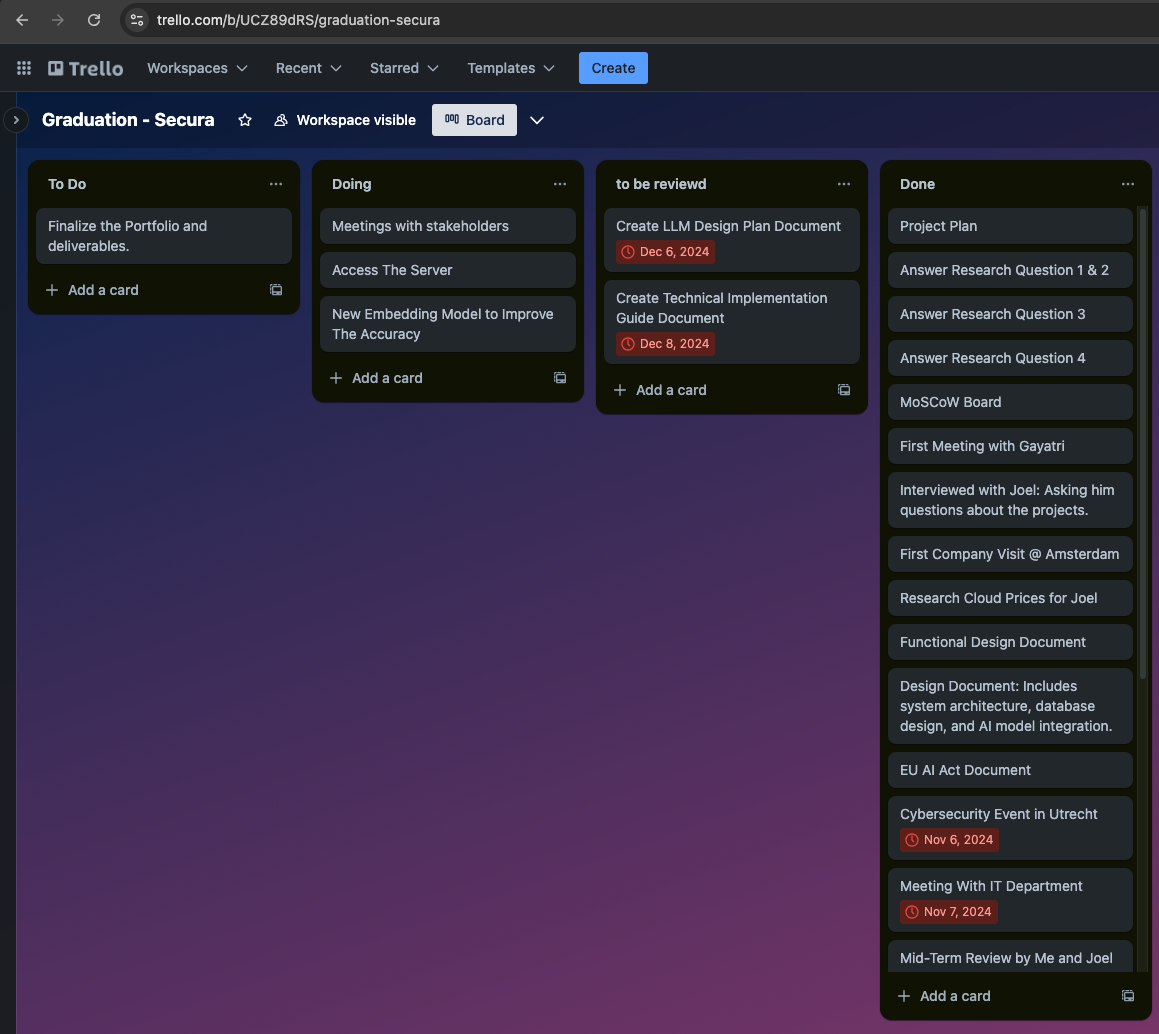Open 'MoSCoW Board' card

1010,402
